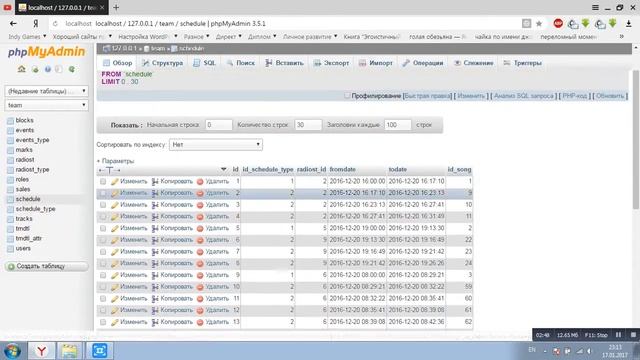This screenshot has width=640, height=360.
Task: Click the column sort arrow before id
Action: pos(223,169)
